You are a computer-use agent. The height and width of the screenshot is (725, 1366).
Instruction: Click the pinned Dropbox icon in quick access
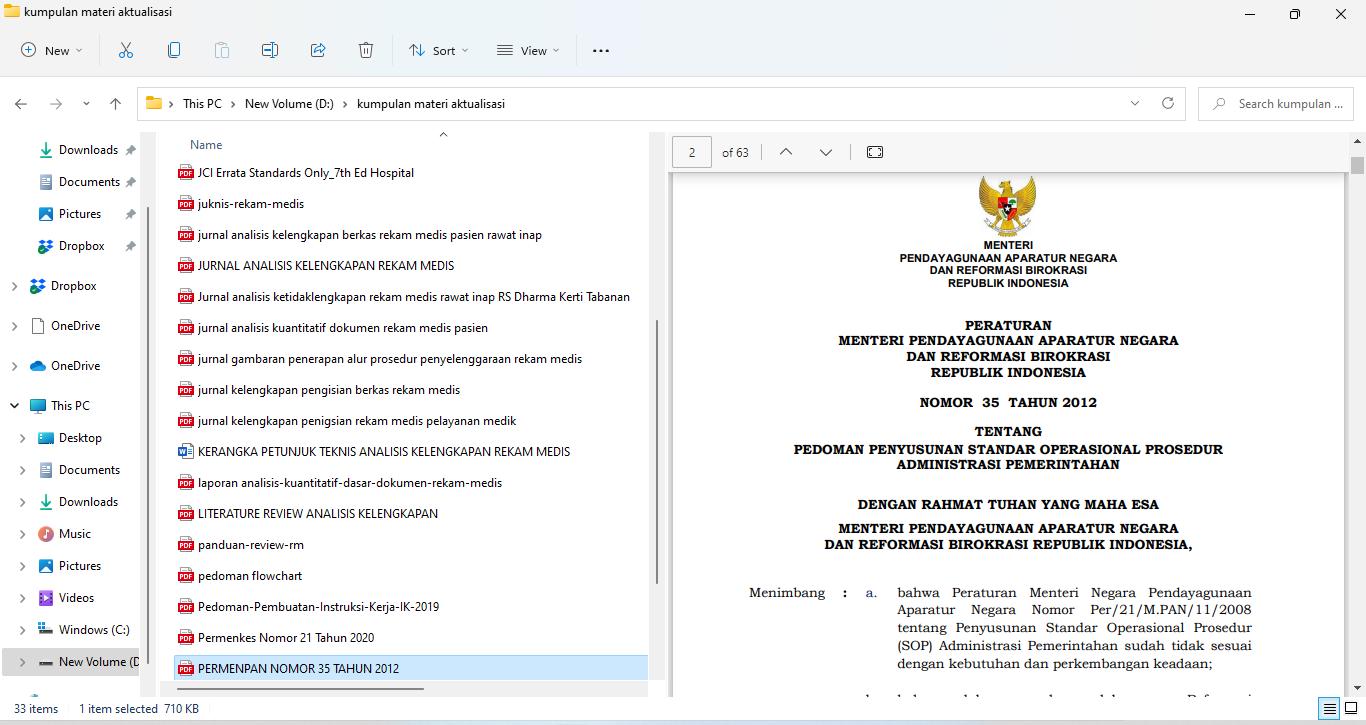coord(45,246)
